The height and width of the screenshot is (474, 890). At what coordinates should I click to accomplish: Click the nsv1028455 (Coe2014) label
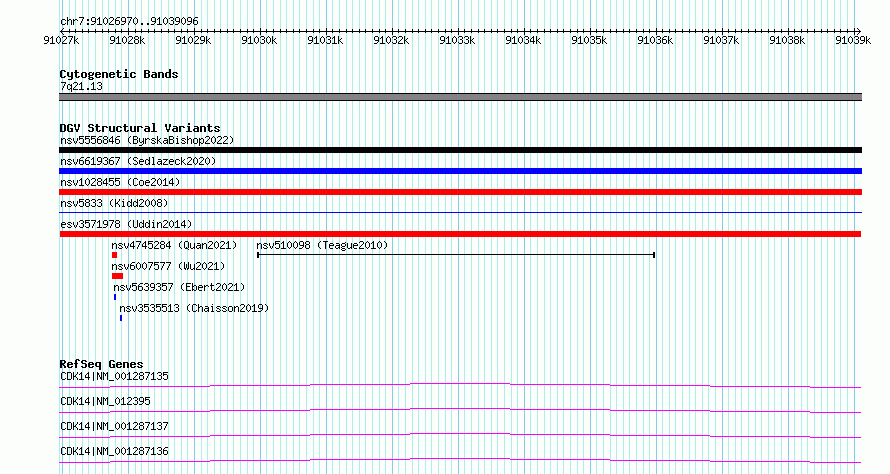click(x=120, y=182)
